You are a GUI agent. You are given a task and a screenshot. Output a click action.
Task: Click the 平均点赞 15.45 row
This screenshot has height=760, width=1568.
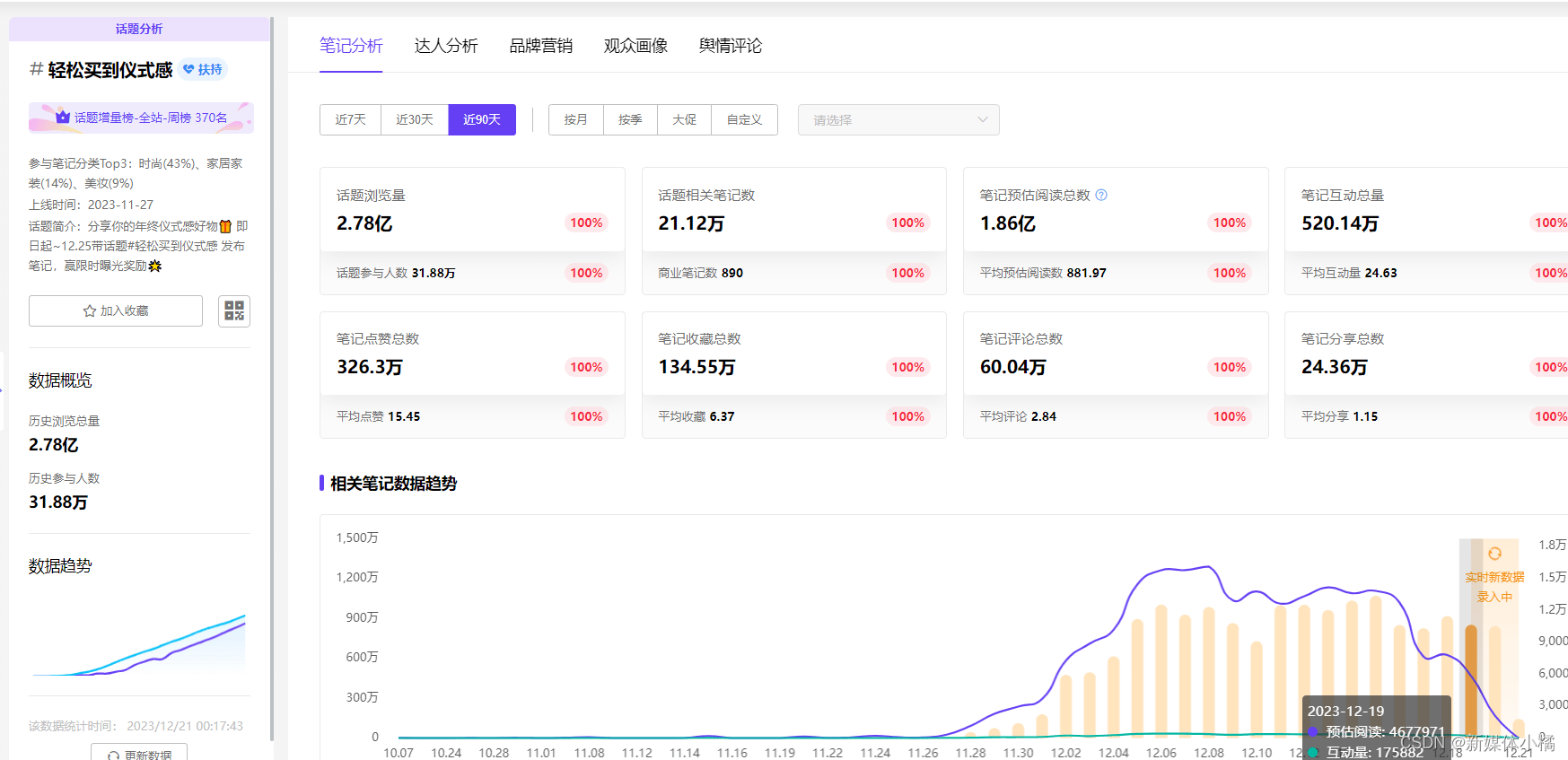coord(472,416)
